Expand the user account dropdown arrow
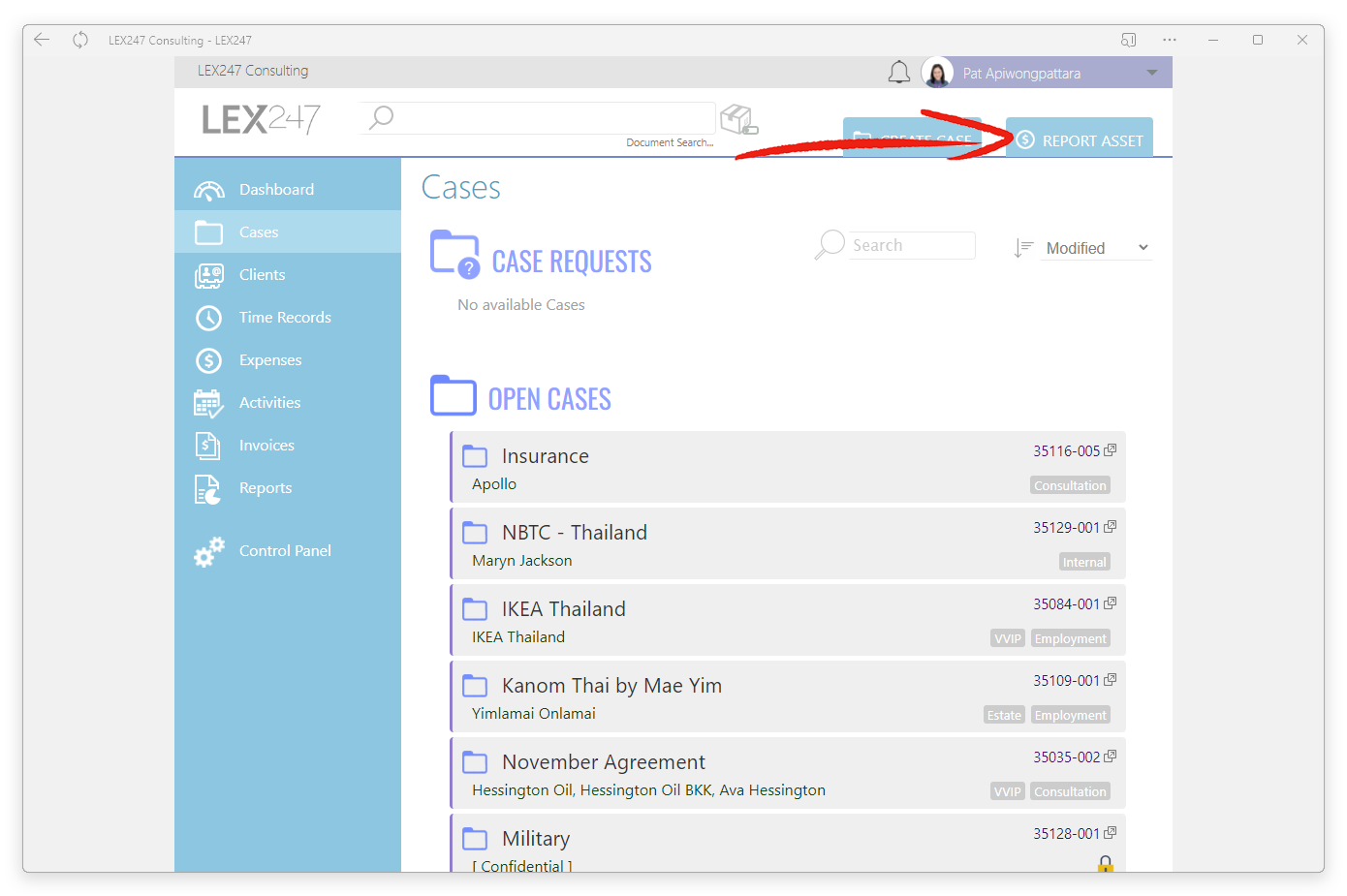The height and width of the screenshot is (896, 1347). pos(1152,73)
